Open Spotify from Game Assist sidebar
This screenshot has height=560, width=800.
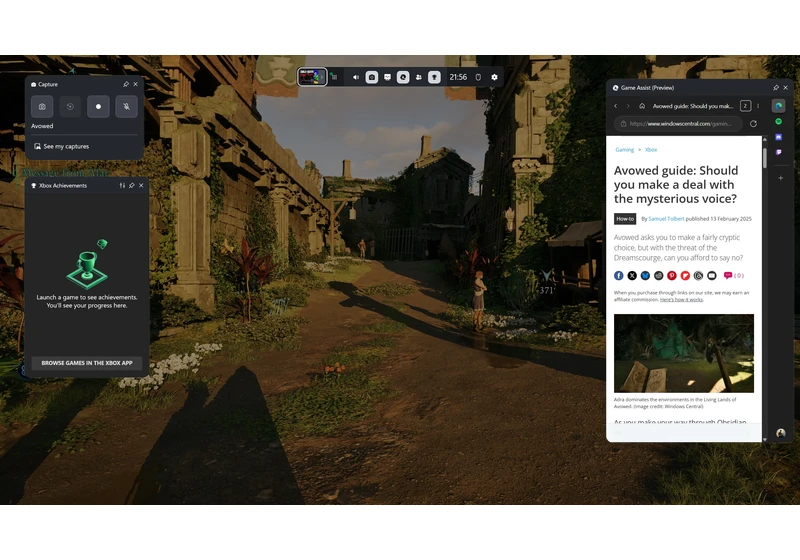(x=779, y=121)
